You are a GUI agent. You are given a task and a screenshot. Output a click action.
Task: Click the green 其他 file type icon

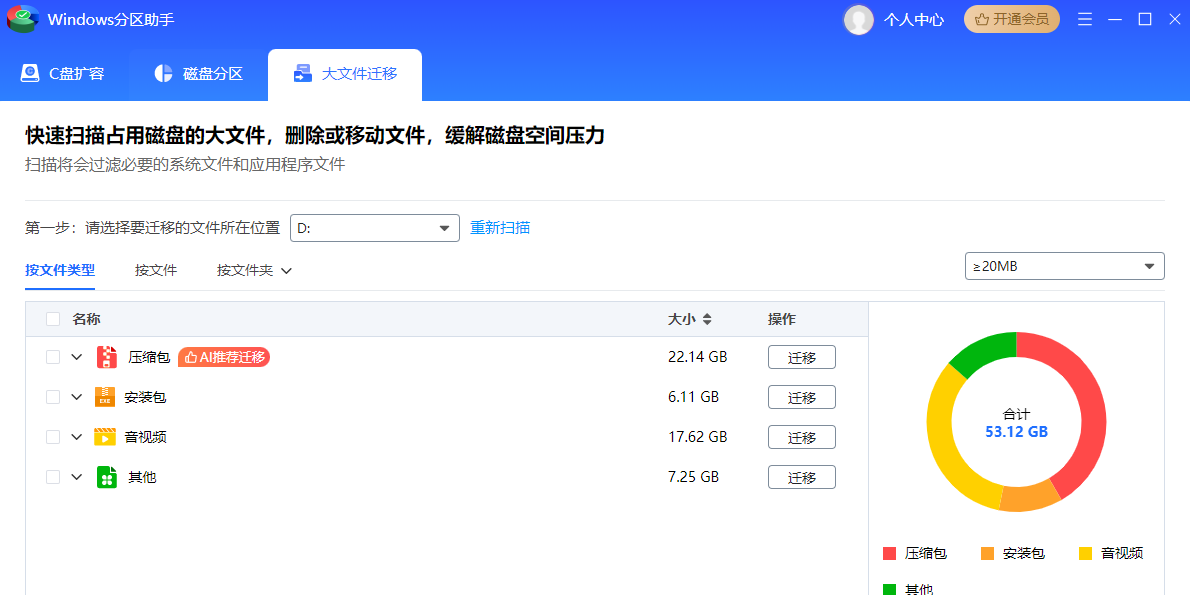point(107,477)
